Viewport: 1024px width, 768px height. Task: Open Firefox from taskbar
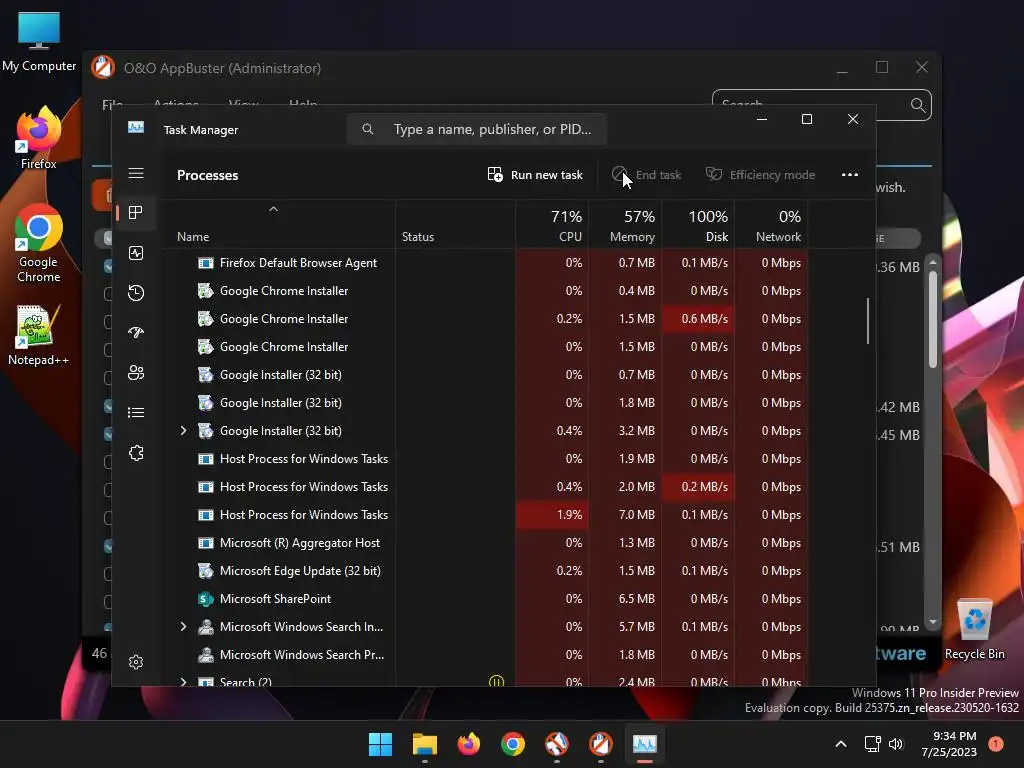click(468, 744)
